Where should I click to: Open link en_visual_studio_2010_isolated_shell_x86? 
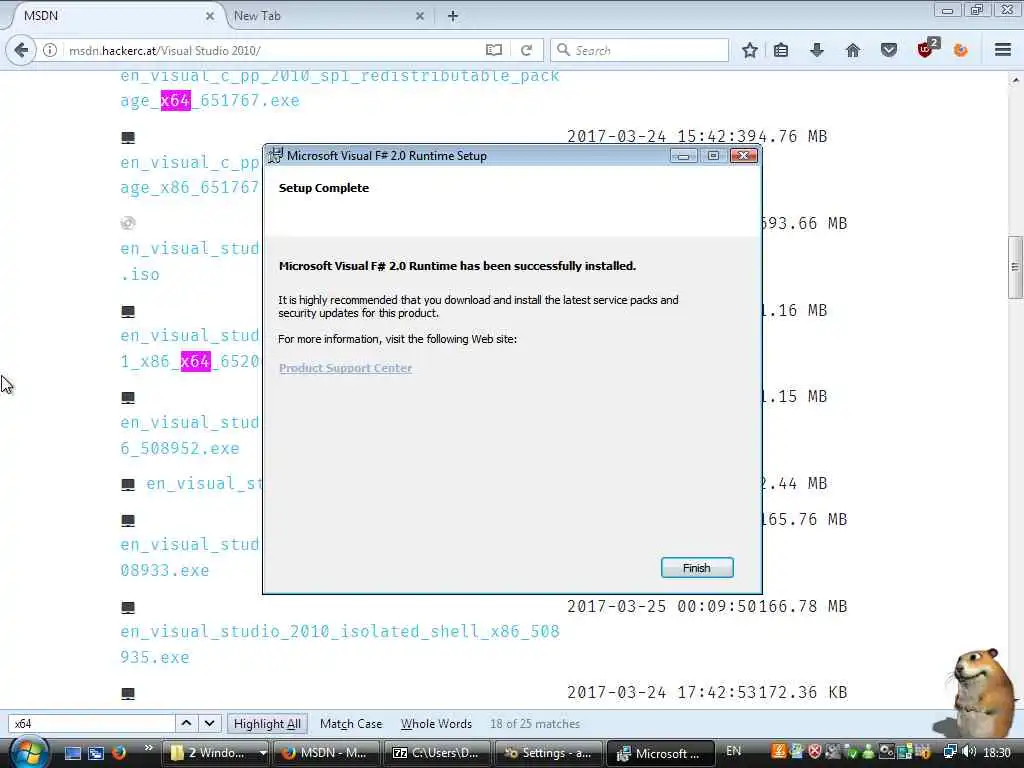click(x=340, y=644)
